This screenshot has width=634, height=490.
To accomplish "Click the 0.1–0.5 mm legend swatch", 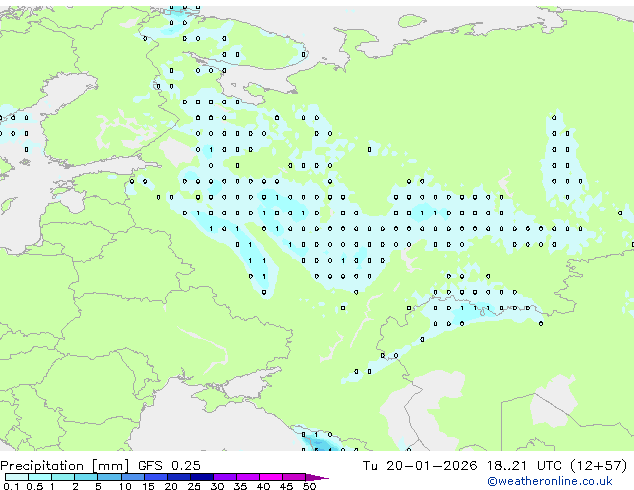I will pyautogui.click(x=17, y=477).
